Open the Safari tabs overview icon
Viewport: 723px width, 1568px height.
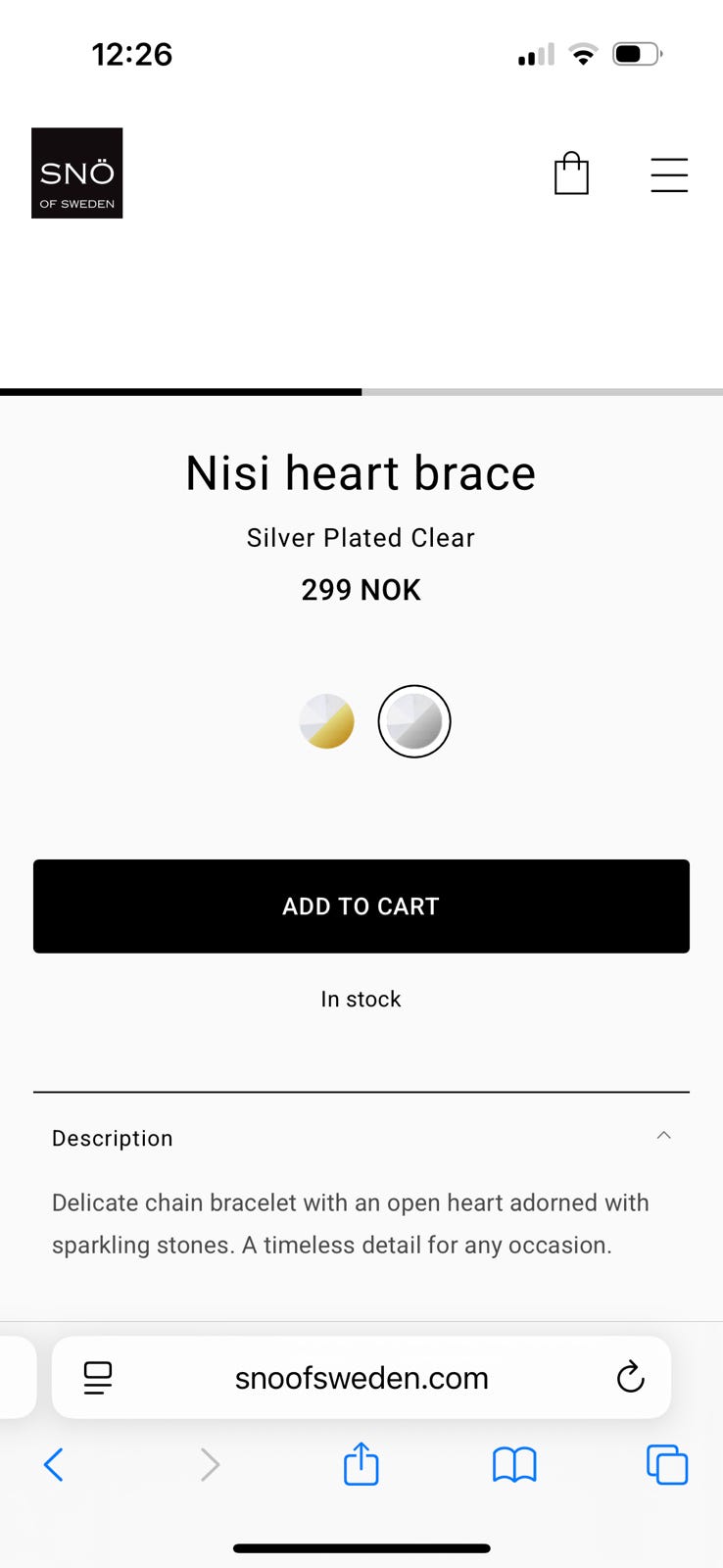tap(667, 1465)
